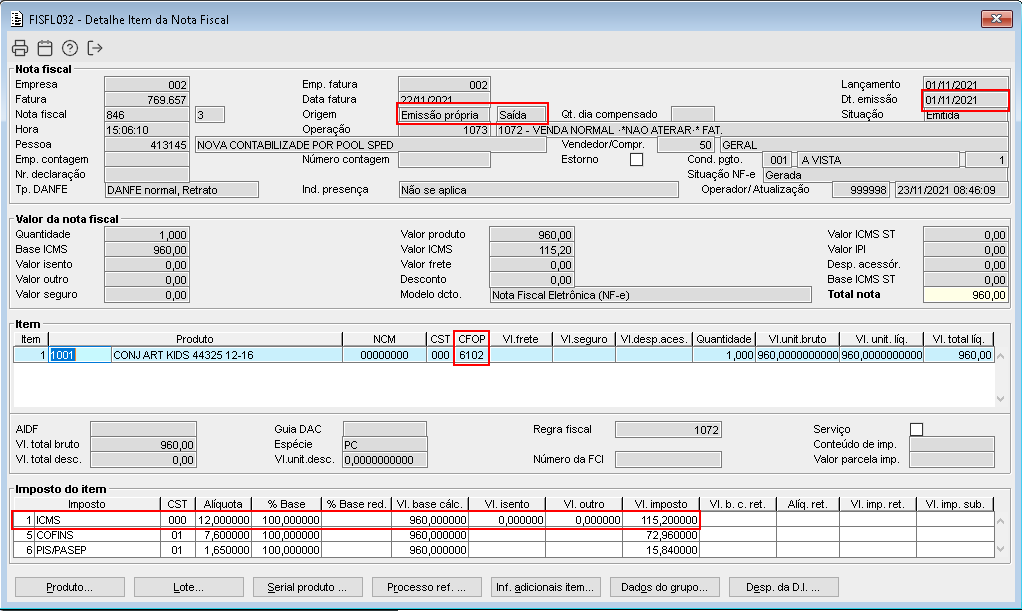Viewport: 1022px width, 611px height.
Task: Click the document icon in title bar
Action: [17, 20]
